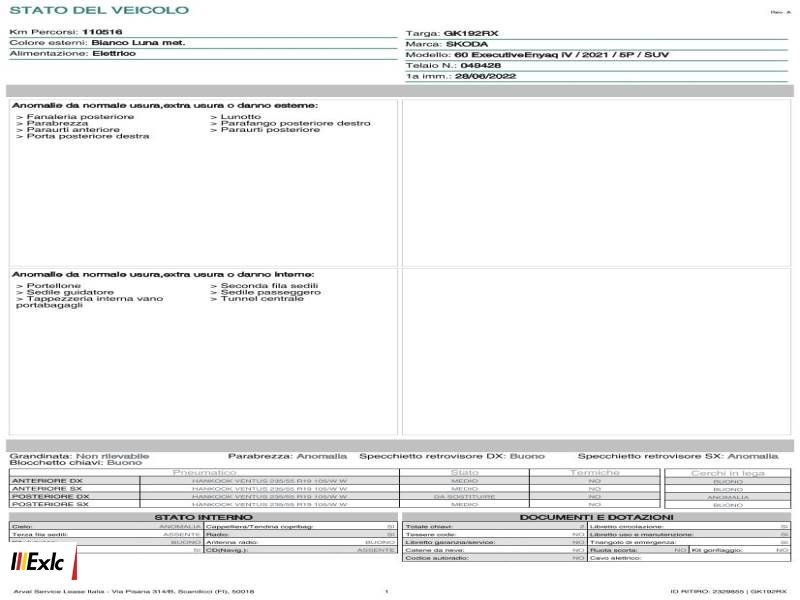Click 'Grandinata: Non rilevabile'

79,456
